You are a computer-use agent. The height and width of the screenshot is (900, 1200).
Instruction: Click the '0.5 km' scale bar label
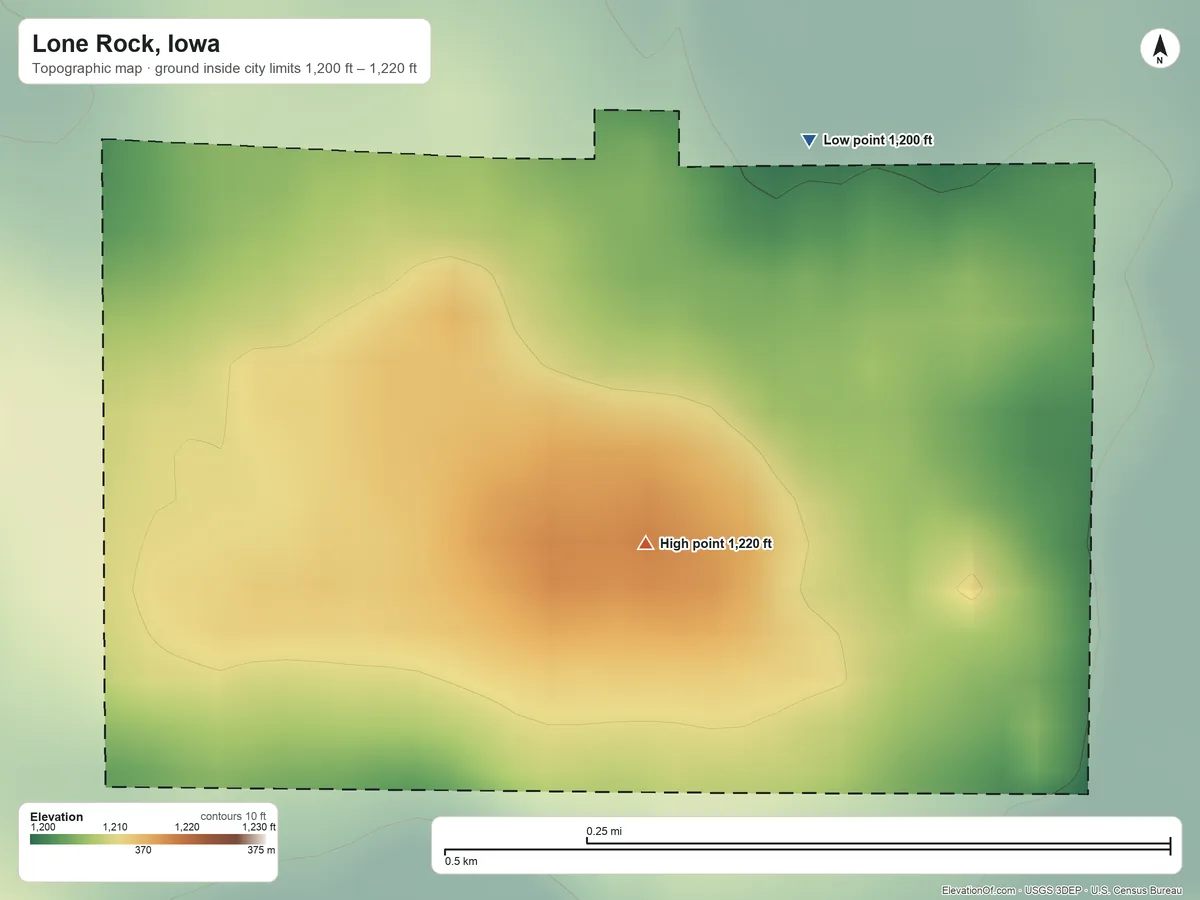pos(461,861)
